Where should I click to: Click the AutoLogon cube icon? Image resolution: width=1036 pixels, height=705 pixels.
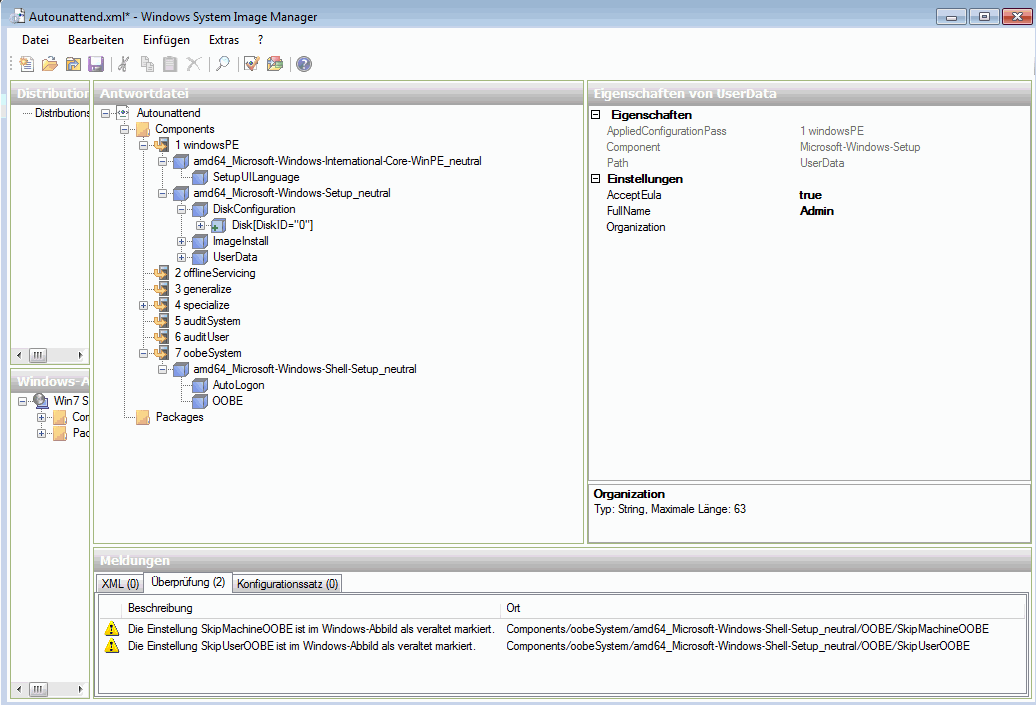pos(200,385)
